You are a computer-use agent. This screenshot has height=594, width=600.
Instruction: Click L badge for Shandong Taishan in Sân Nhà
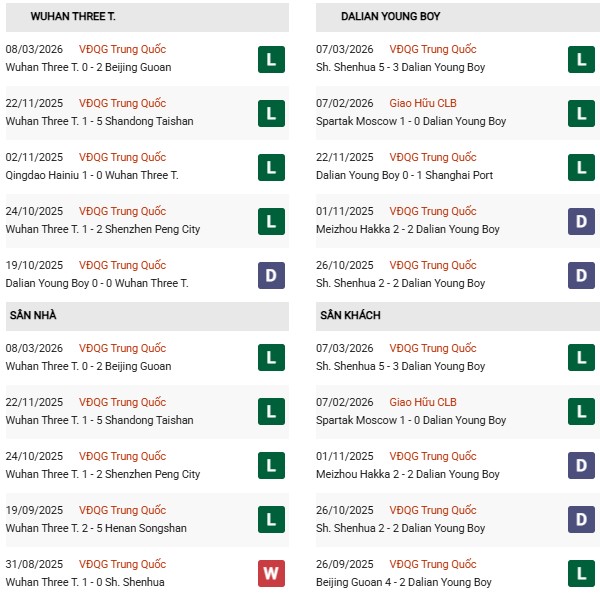[271, 411]
